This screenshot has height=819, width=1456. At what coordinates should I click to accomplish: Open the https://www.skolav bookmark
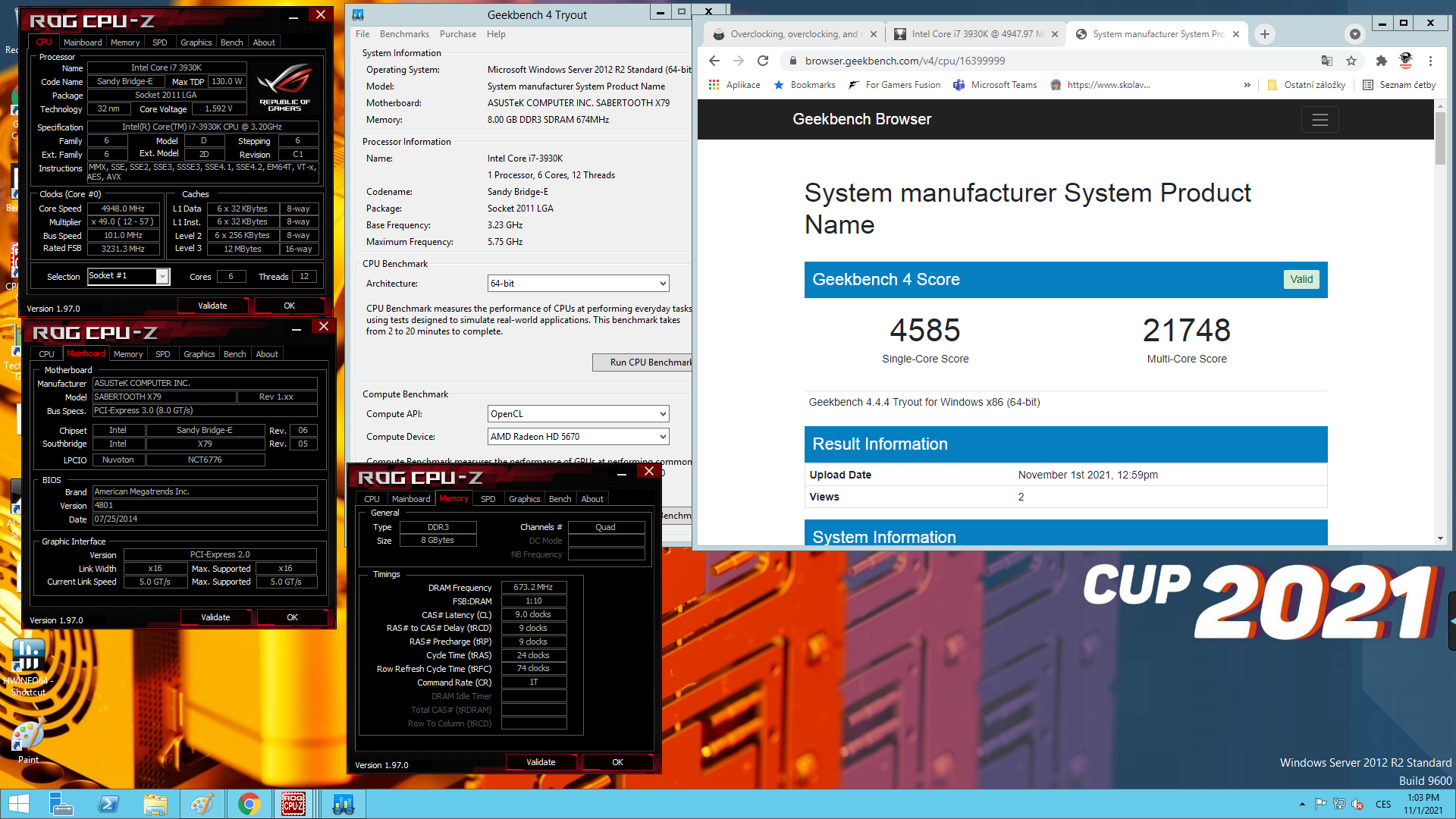[x=1100, y=85]
